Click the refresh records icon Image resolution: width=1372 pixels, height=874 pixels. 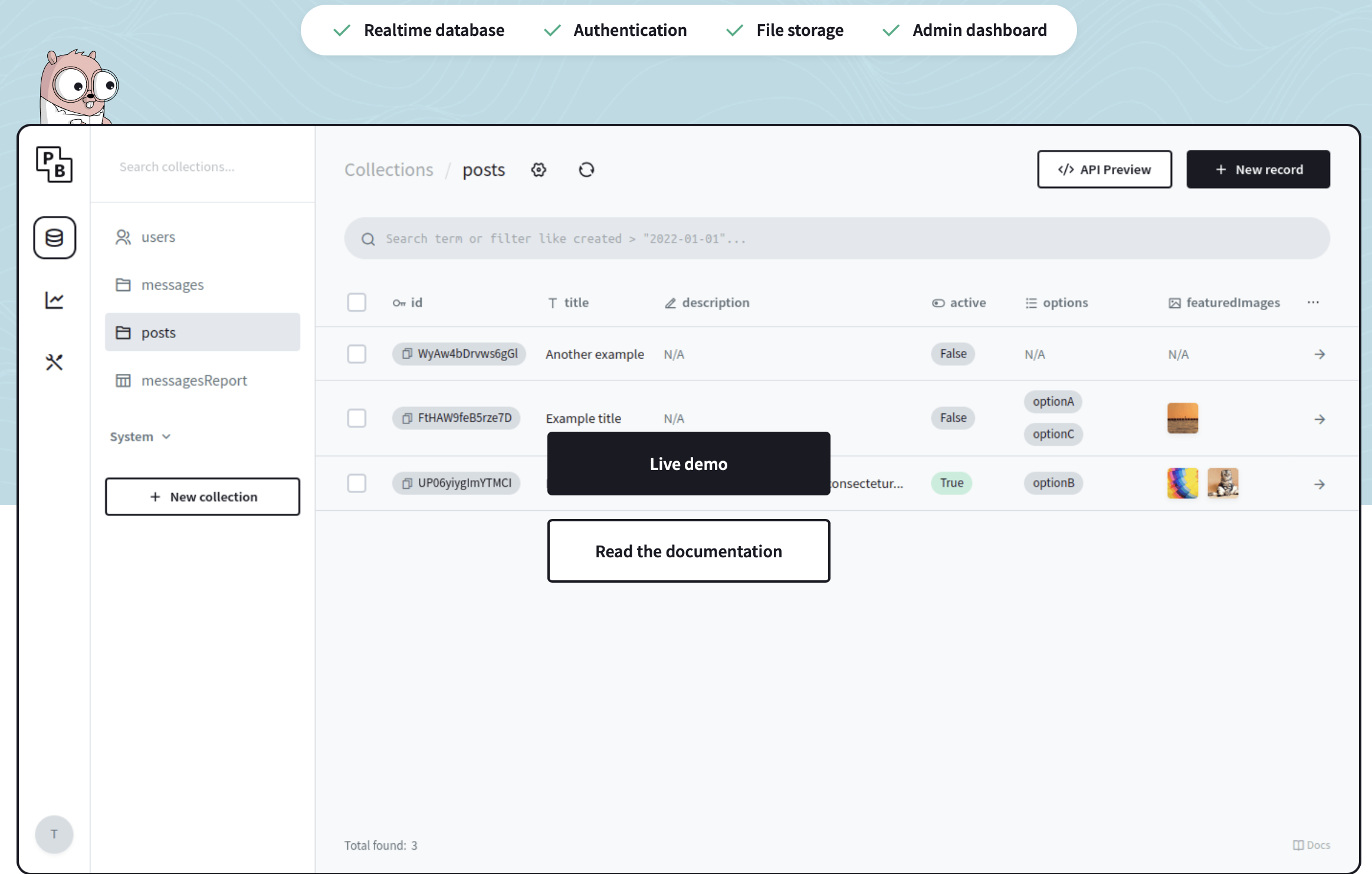point(586,170)
